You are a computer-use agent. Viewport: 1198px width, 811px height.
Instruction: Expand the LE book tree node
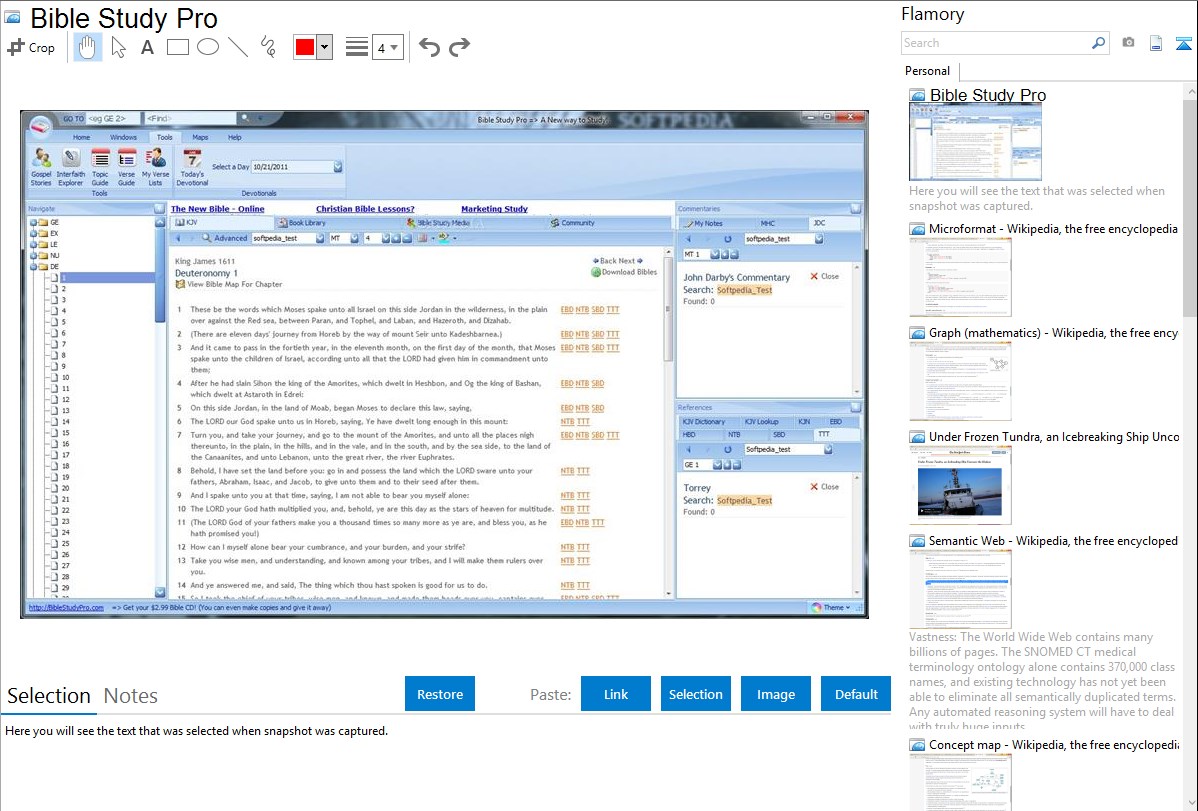pyautogui.click(x=34, y=245)
